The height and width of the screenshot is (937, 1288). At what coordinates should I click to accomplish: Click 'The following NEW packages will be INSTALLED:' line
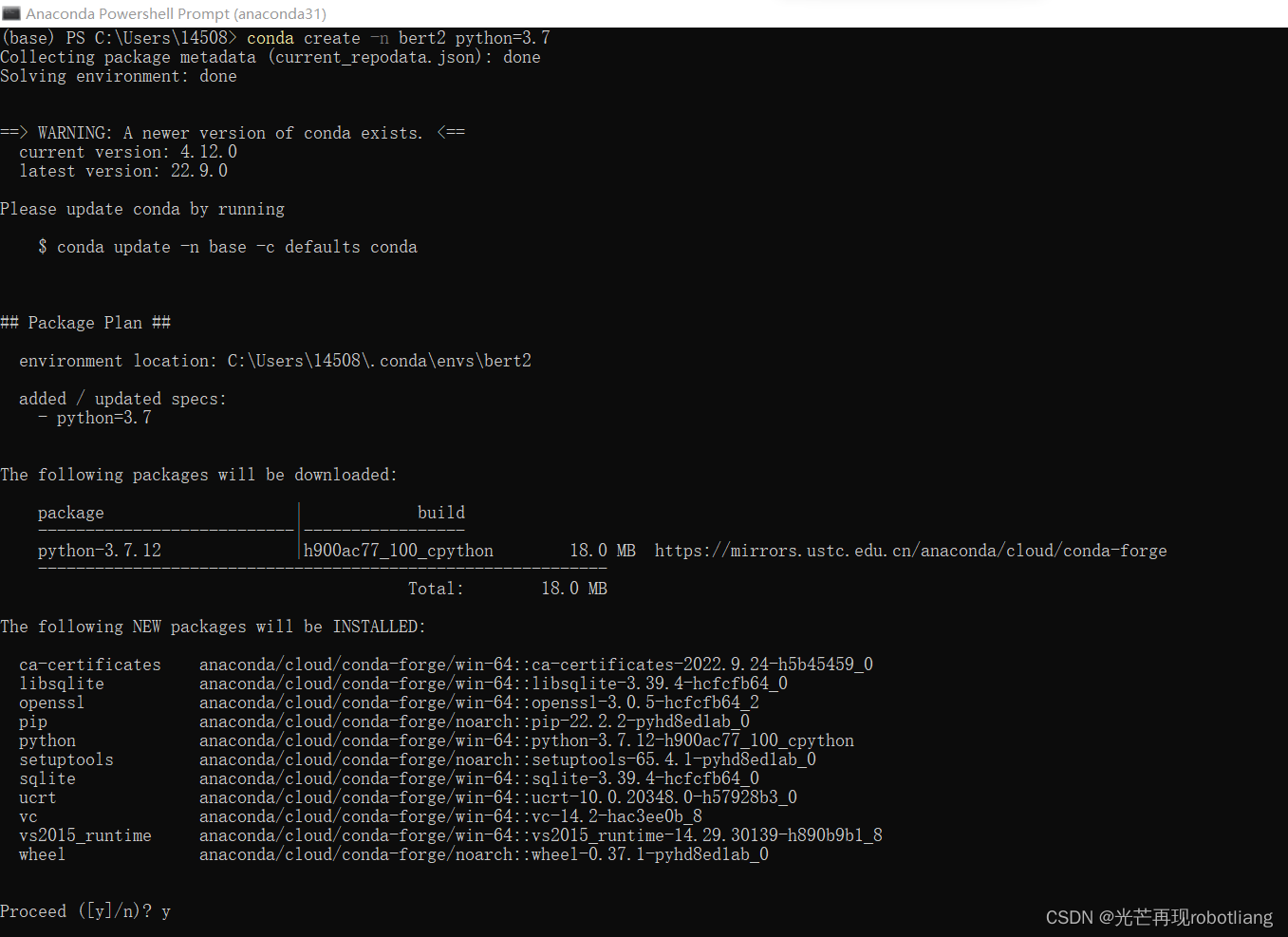pyautogui.click(x=214, y=627)
